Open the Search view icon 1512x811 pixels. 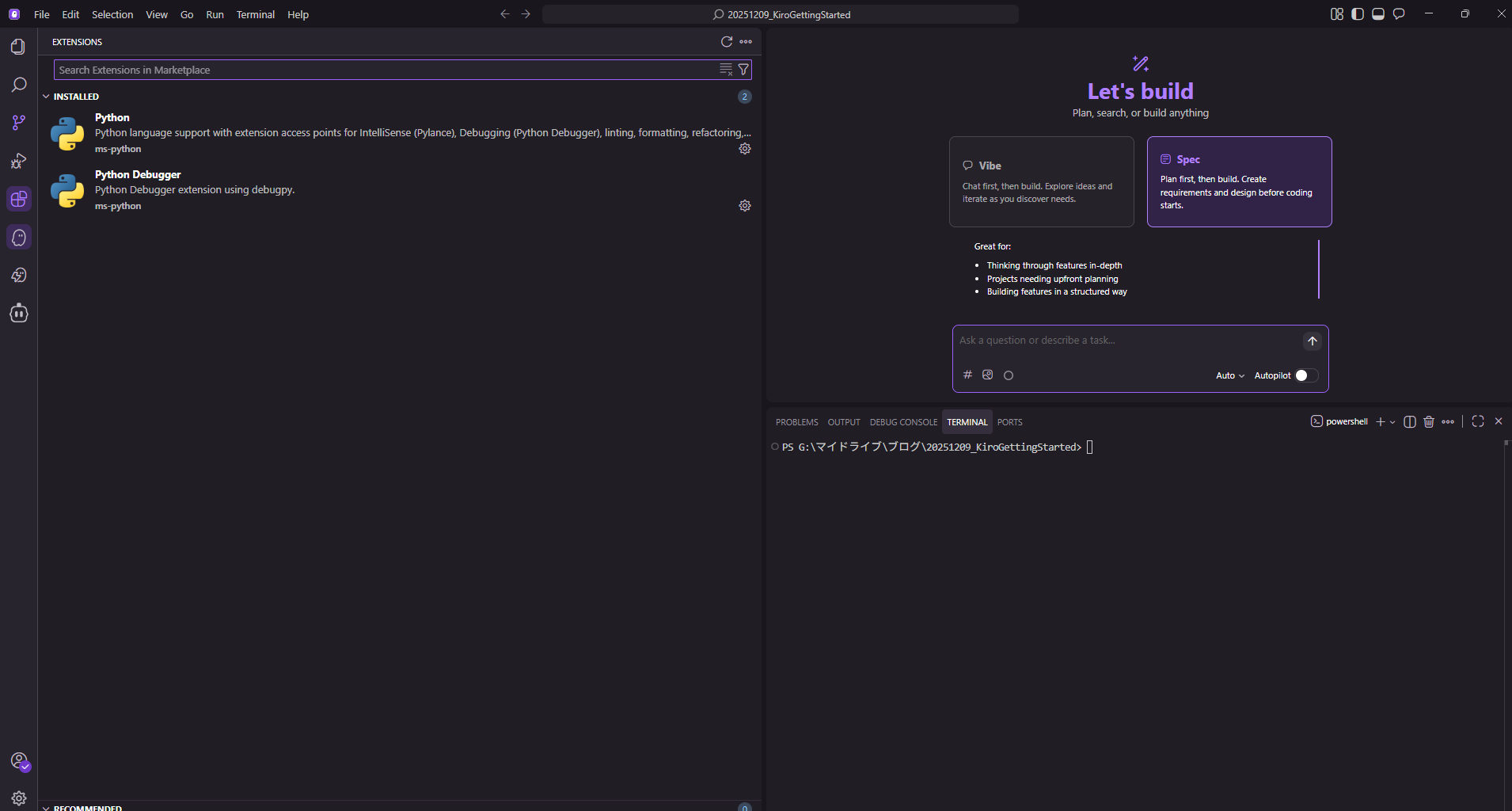coord(18,85)
